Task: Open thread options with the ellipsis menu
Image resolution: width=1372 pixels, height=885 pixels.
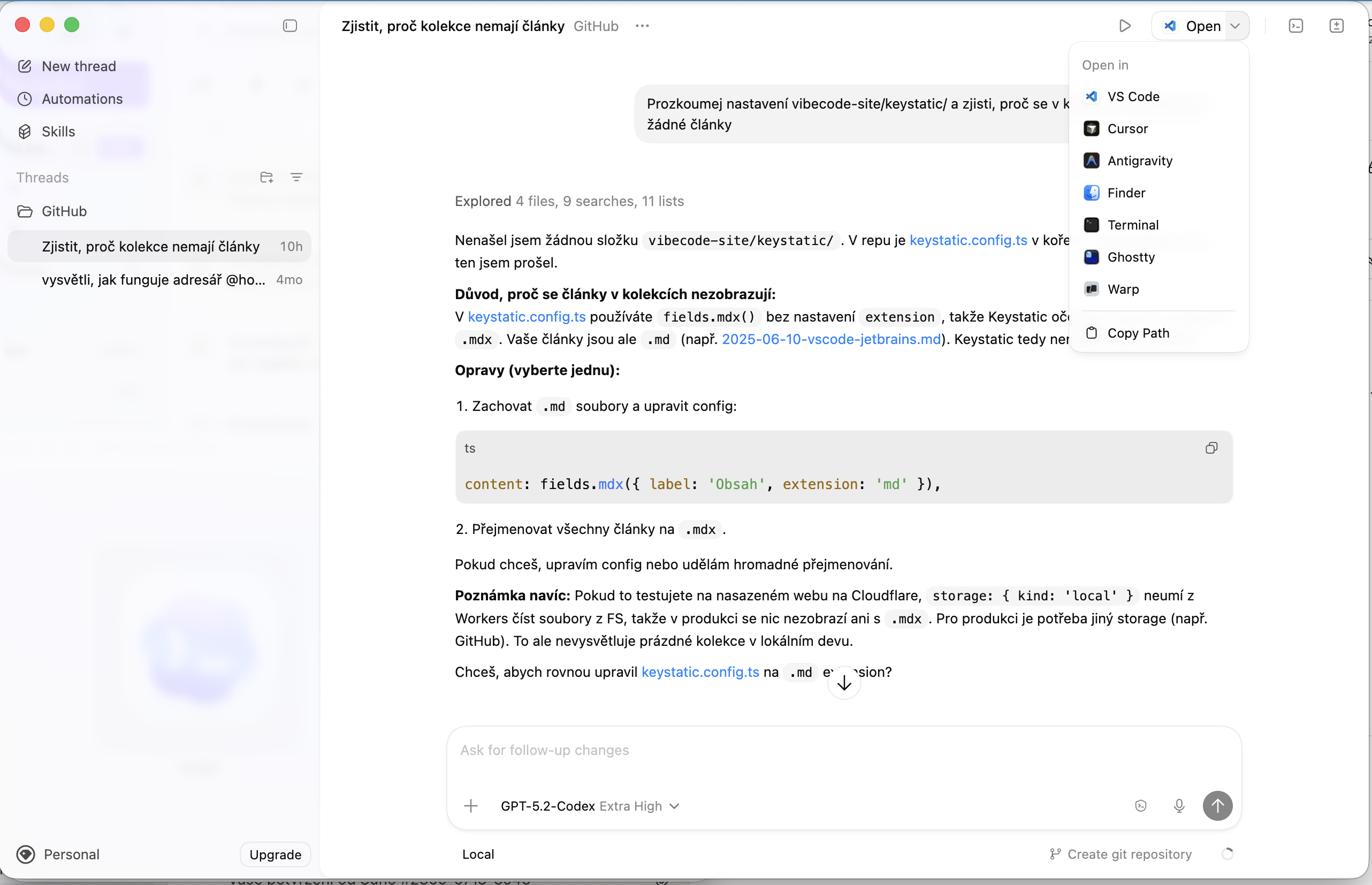Action: (642, 26)
